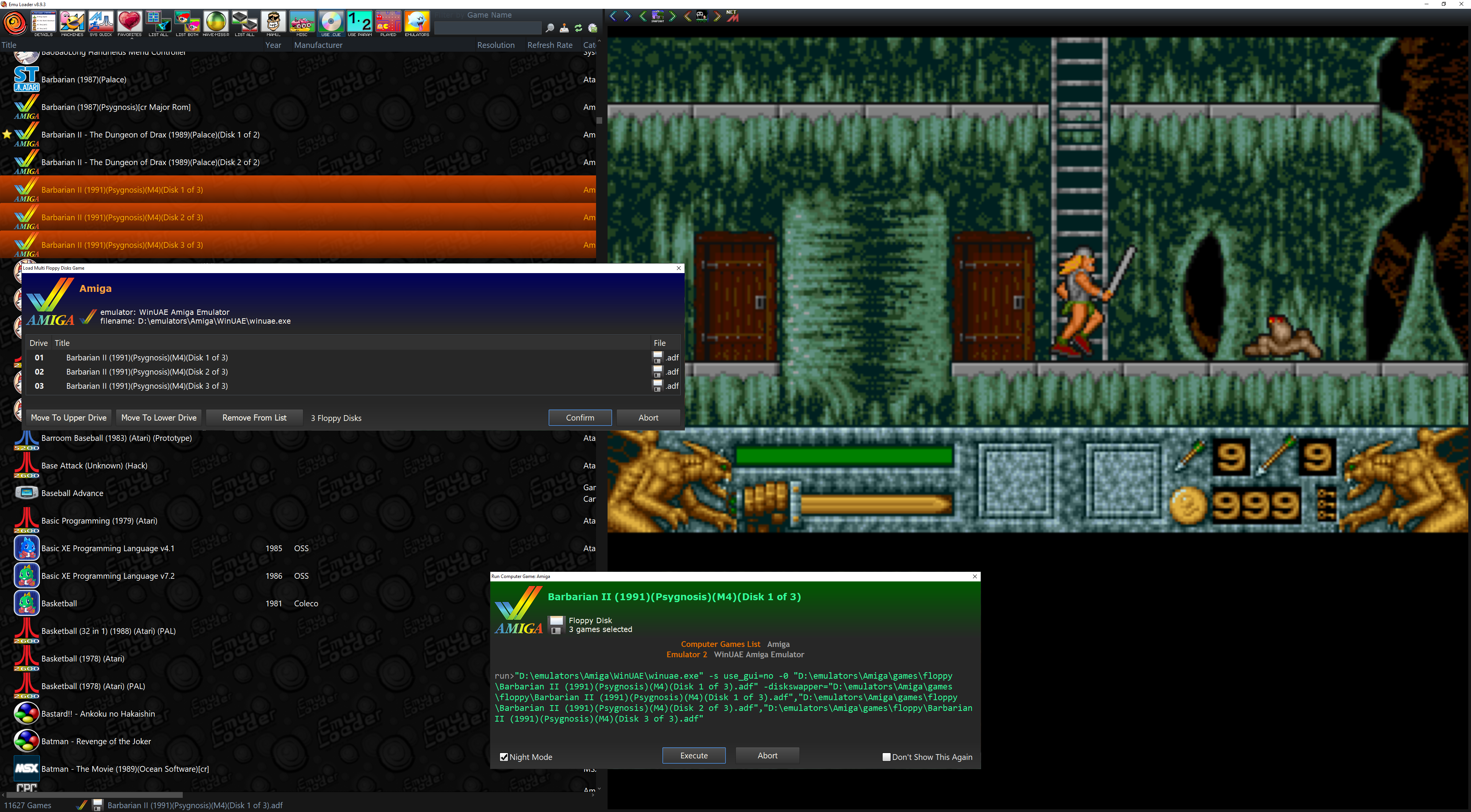The height and width of the screenshot is (812, 1471).
Task: Check Don't Show This Again
Action: [886, 757]
